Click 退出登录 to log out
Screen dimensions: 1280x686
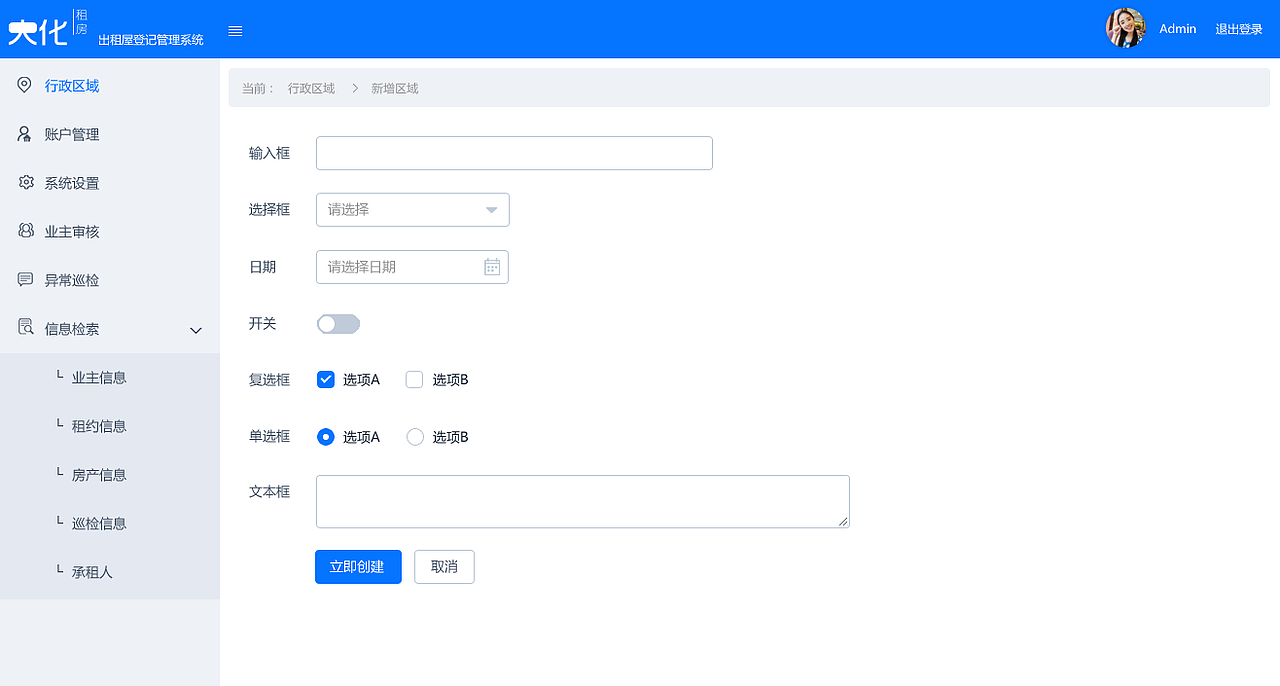1240,29
